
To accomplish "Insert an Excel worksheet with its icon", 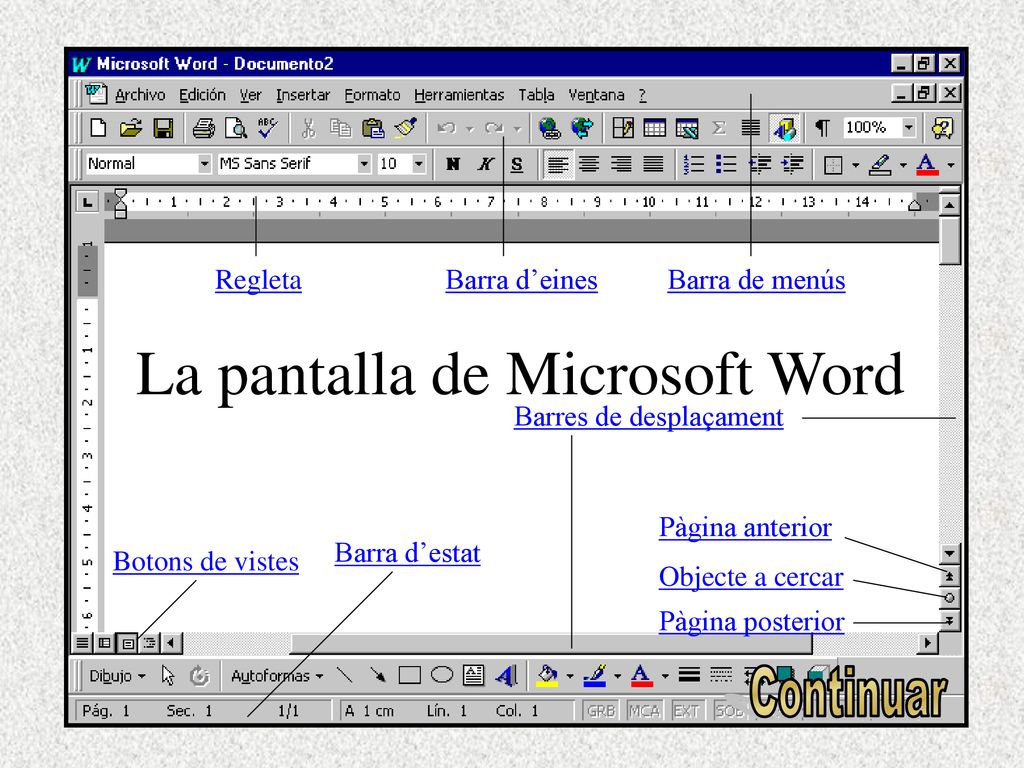I will (x=687, y=128).
